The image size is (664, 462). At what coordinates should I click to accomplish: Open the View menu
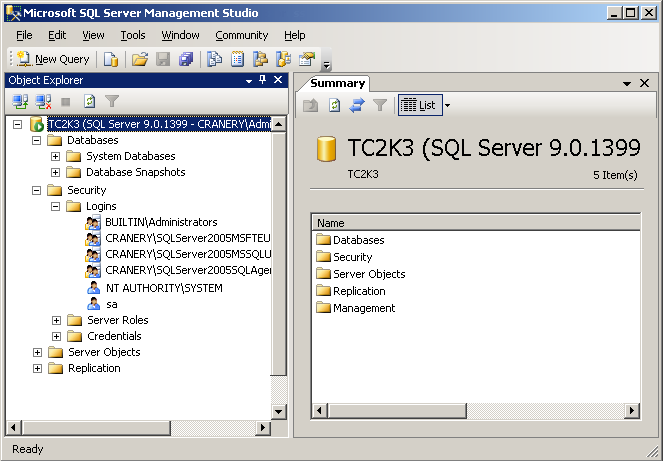(93, 36)
